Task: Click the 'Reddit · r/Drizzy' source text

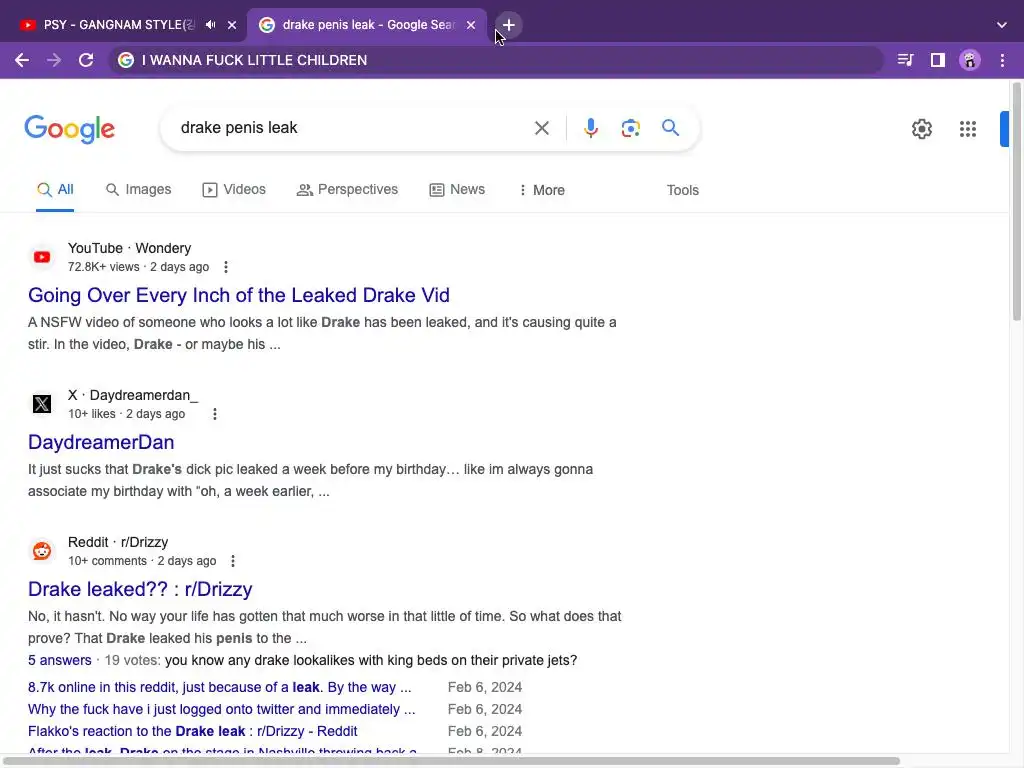Action: 118,542
